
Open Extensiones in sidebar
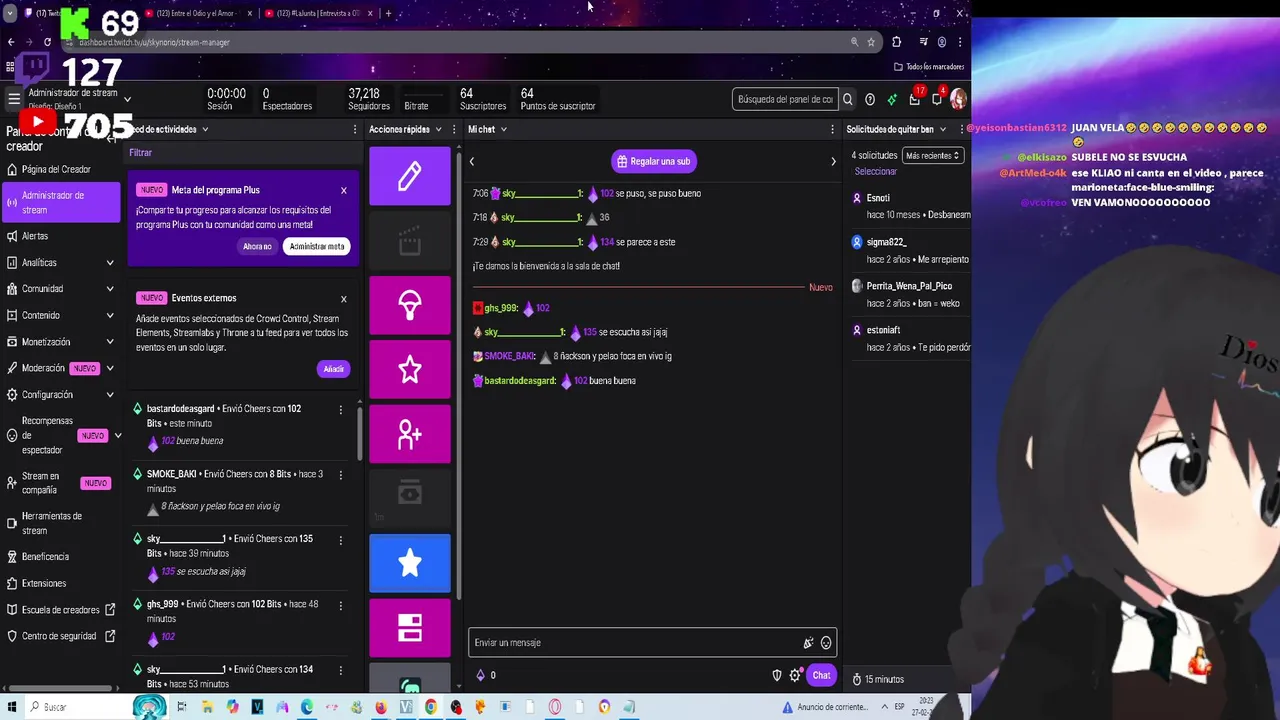(60, 583)
